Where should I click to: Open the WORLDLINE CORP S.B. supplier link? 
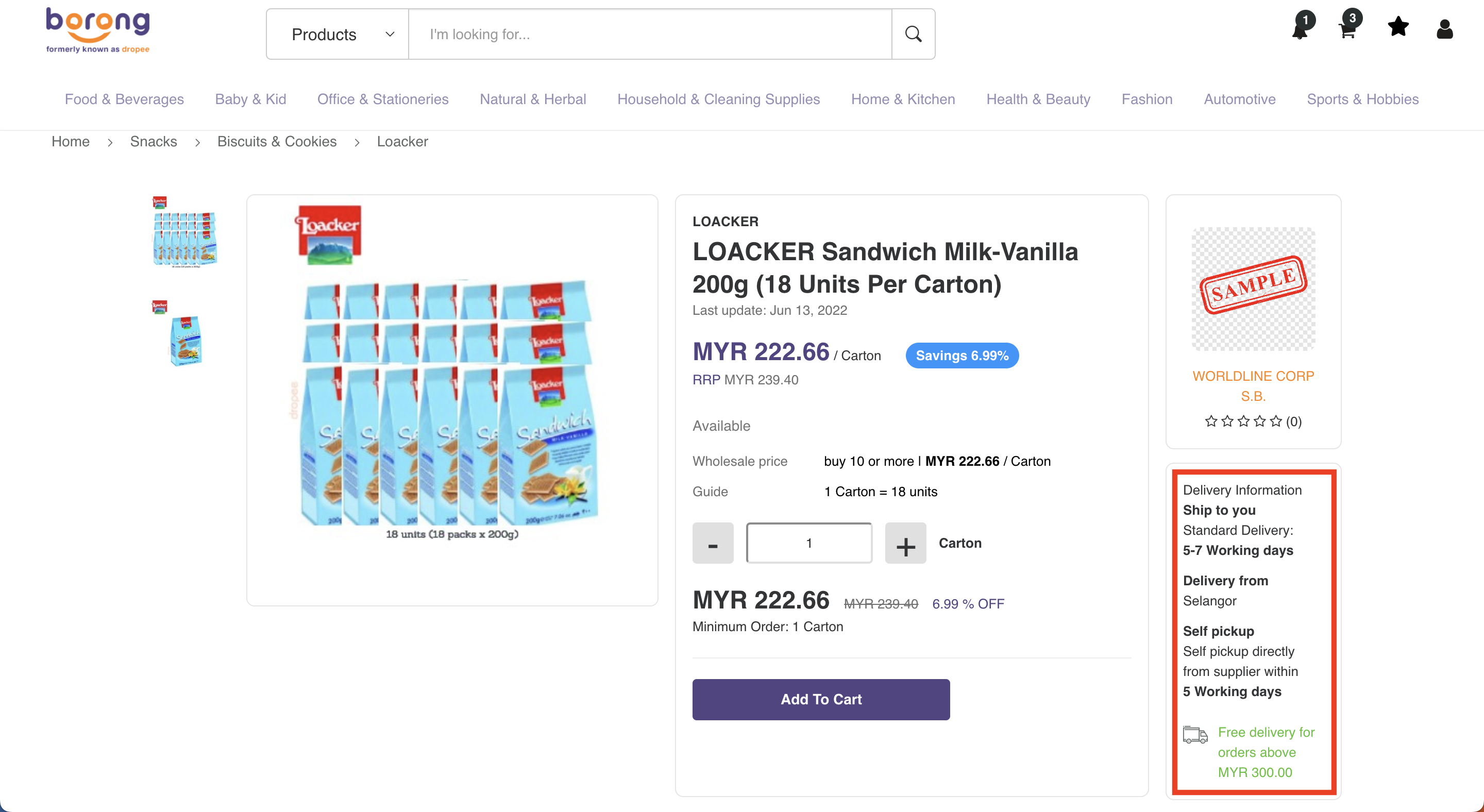tap(1253, 386)
